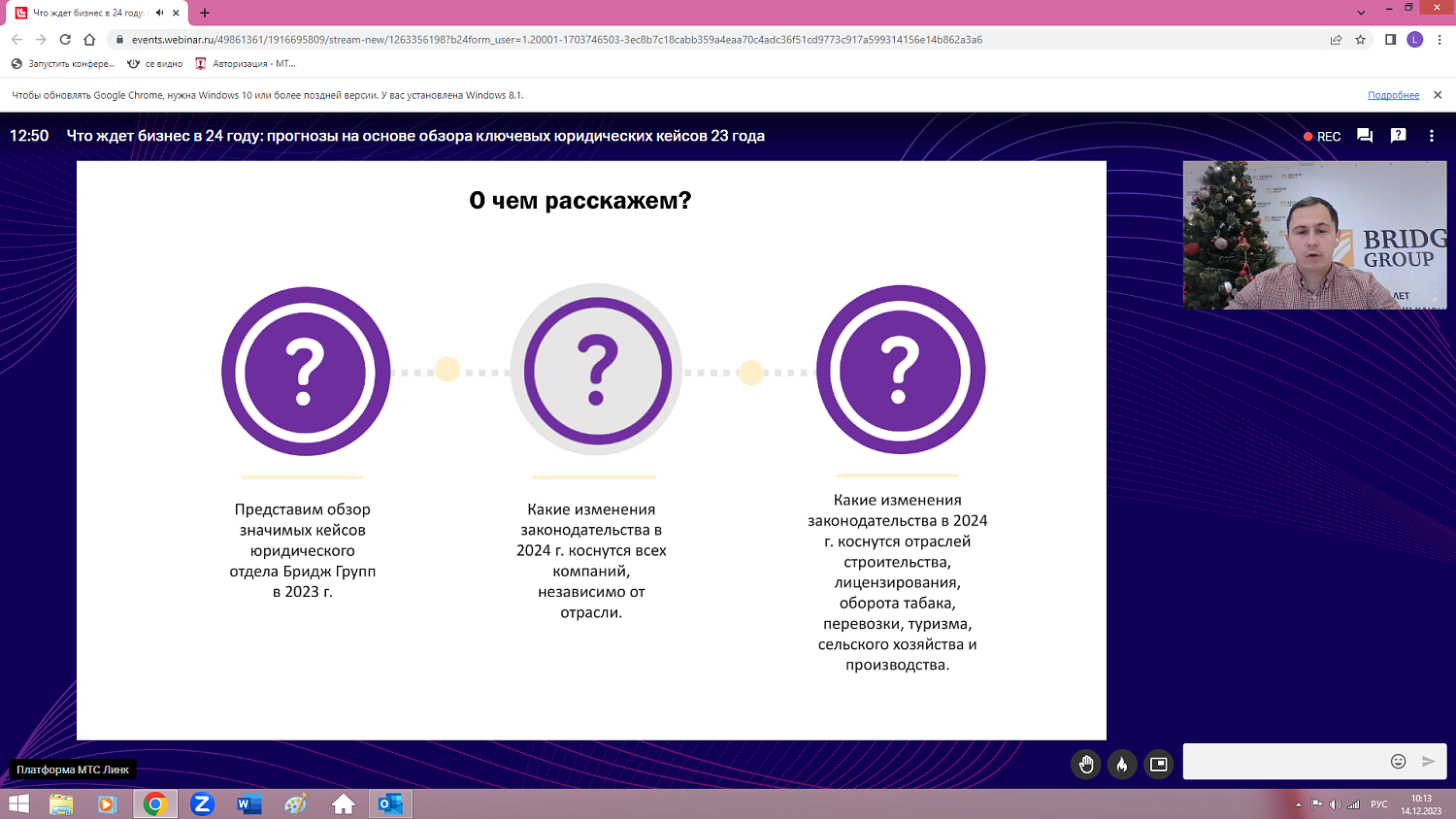This screenshot has width=1456, height=819.
Task: Click the webinar title text
Action: [415, 136]
